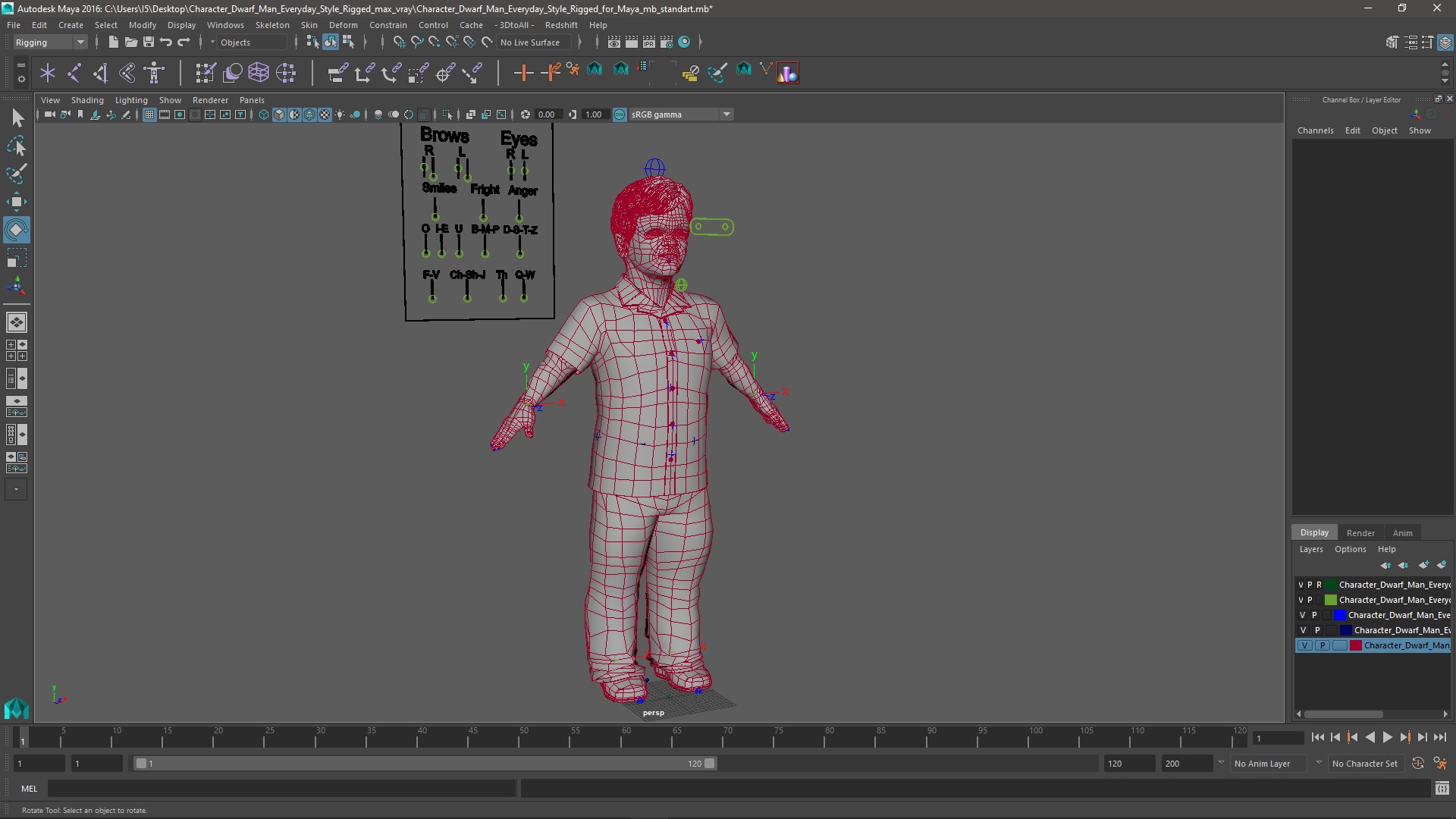This screenshot has height=819, width=1456.
Task: Toggle visibility V of the bright blue layer
Action: tap(1303, 615)
